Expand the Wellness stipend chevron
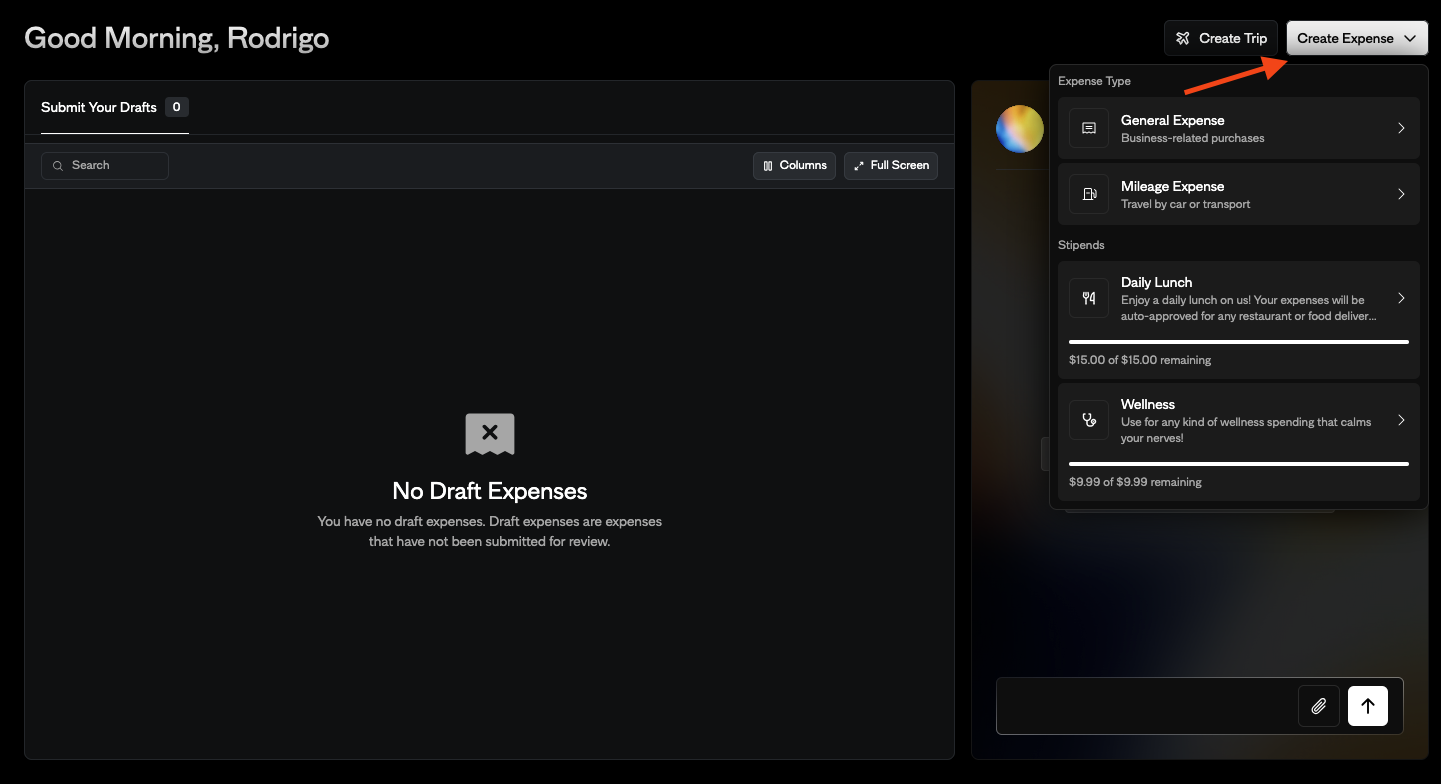This screenshot has width=1441, height=784. point(1401,420)
